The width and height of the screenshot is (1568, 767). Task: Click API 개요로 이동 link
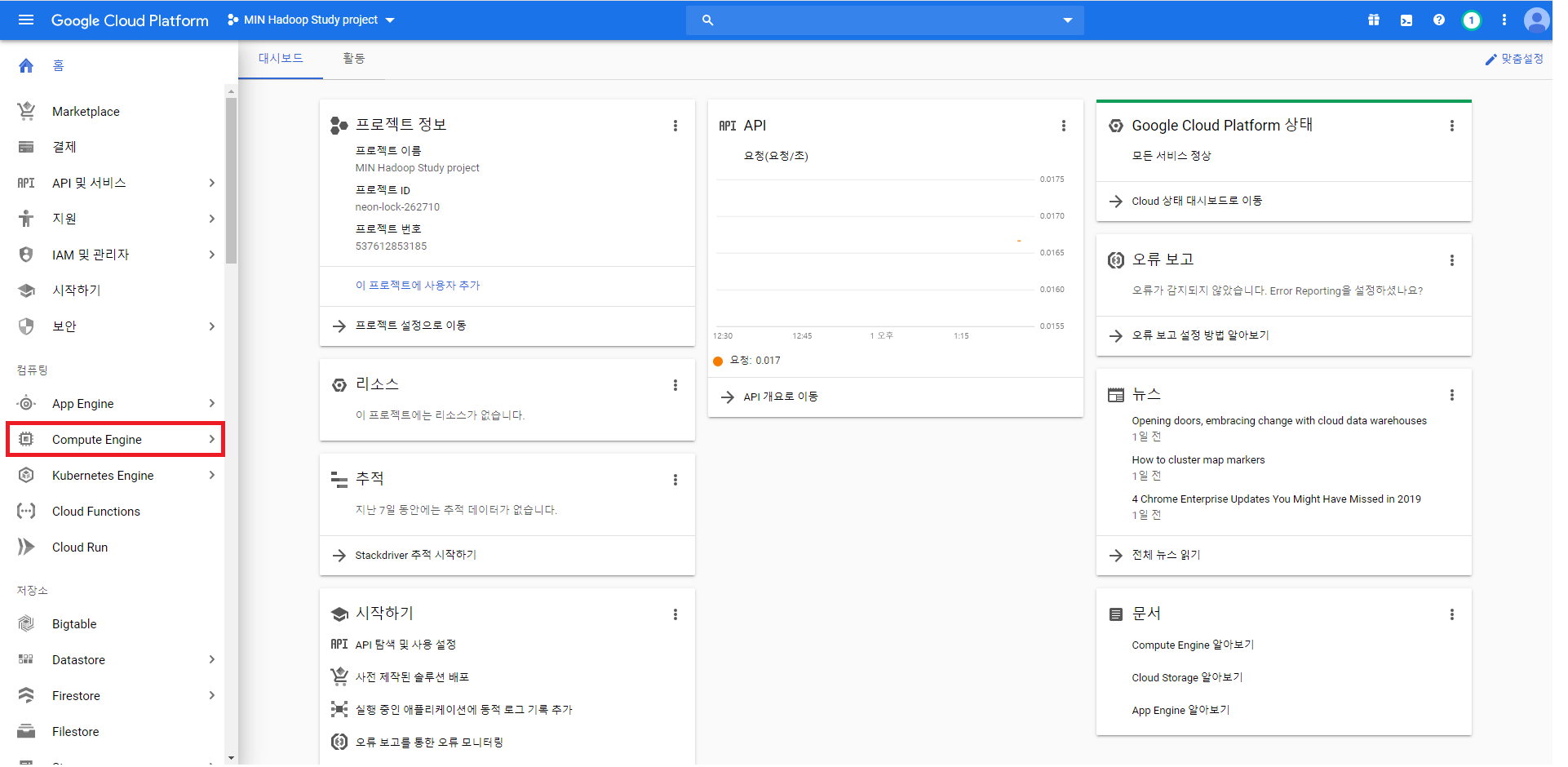pos(781,397)
